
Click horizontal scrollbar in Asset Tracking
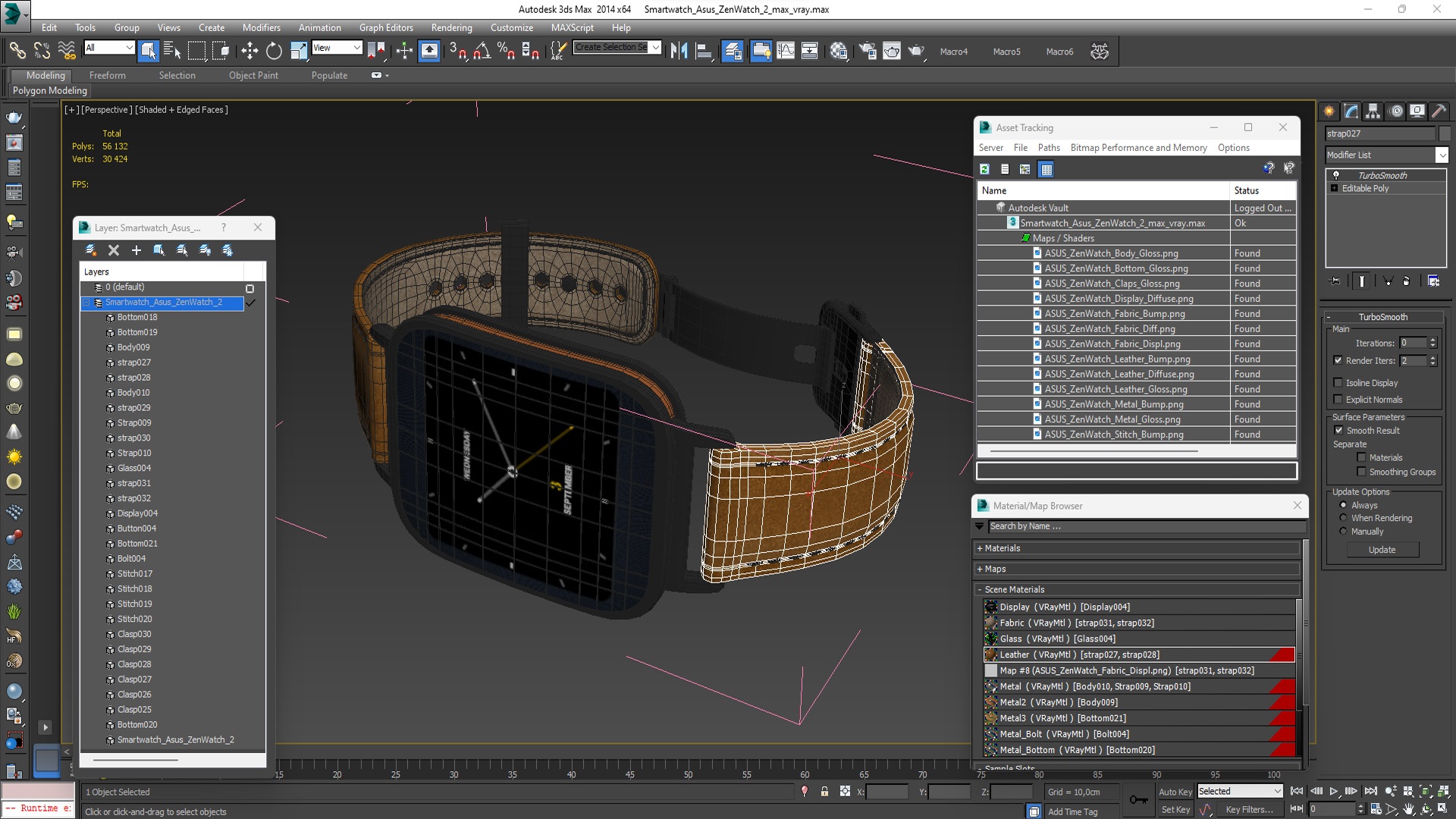1094,450
